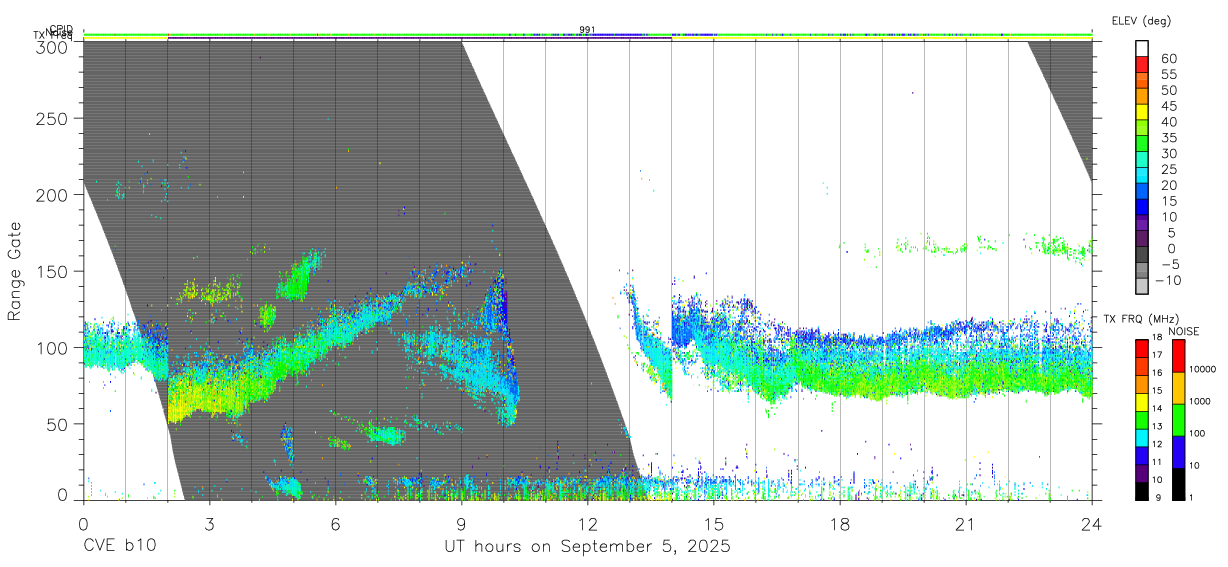Click the '50' Range Gate tick
The width and height of the screenshot is (1228, 567).
tap(56, 423)
